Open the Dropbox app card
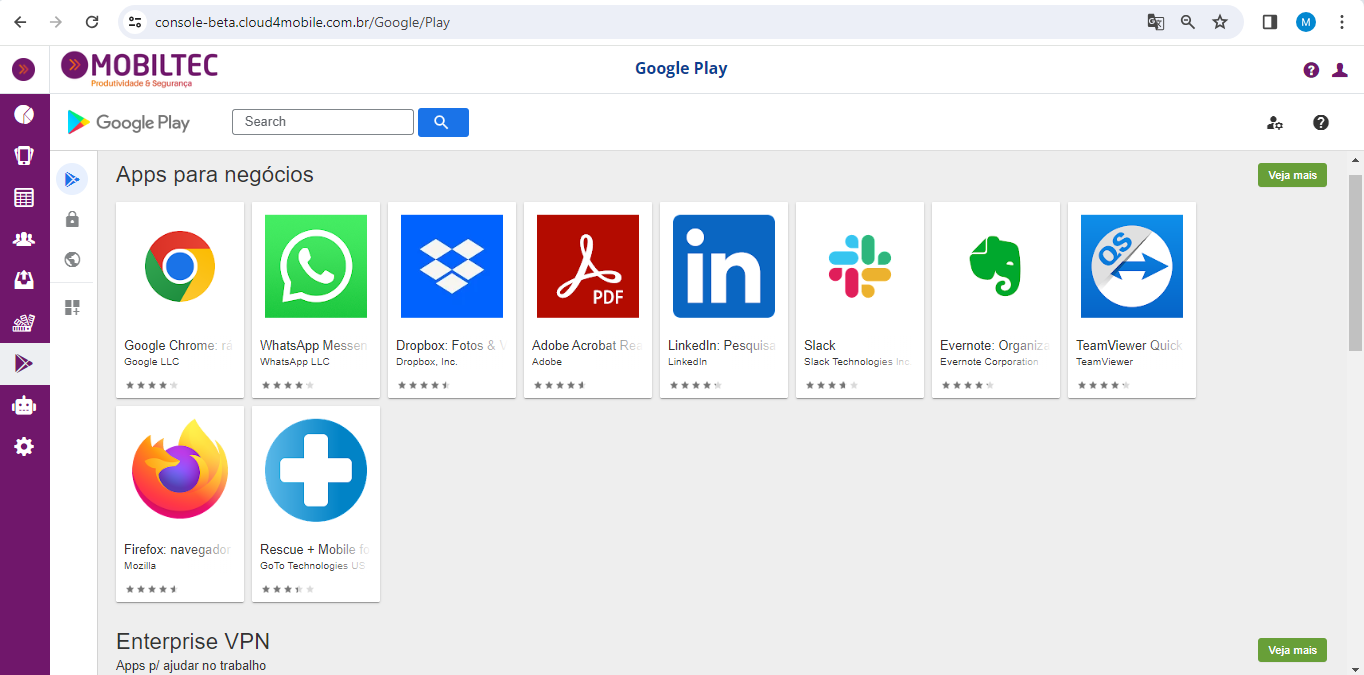Viewport: 1364px width, 675px height. (452, 300)
